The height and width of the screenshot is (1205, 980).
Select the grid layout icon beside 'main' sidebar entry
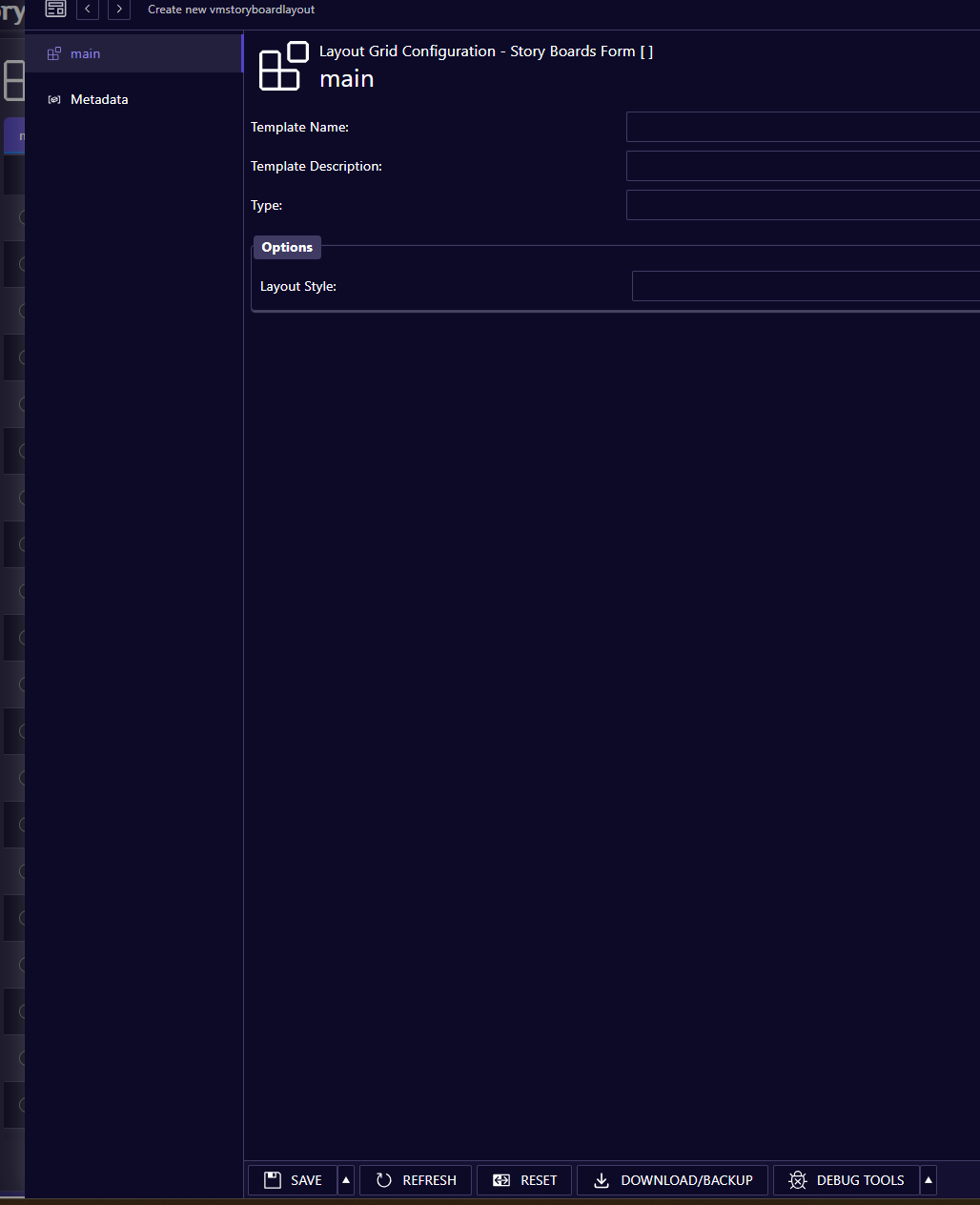53,53
